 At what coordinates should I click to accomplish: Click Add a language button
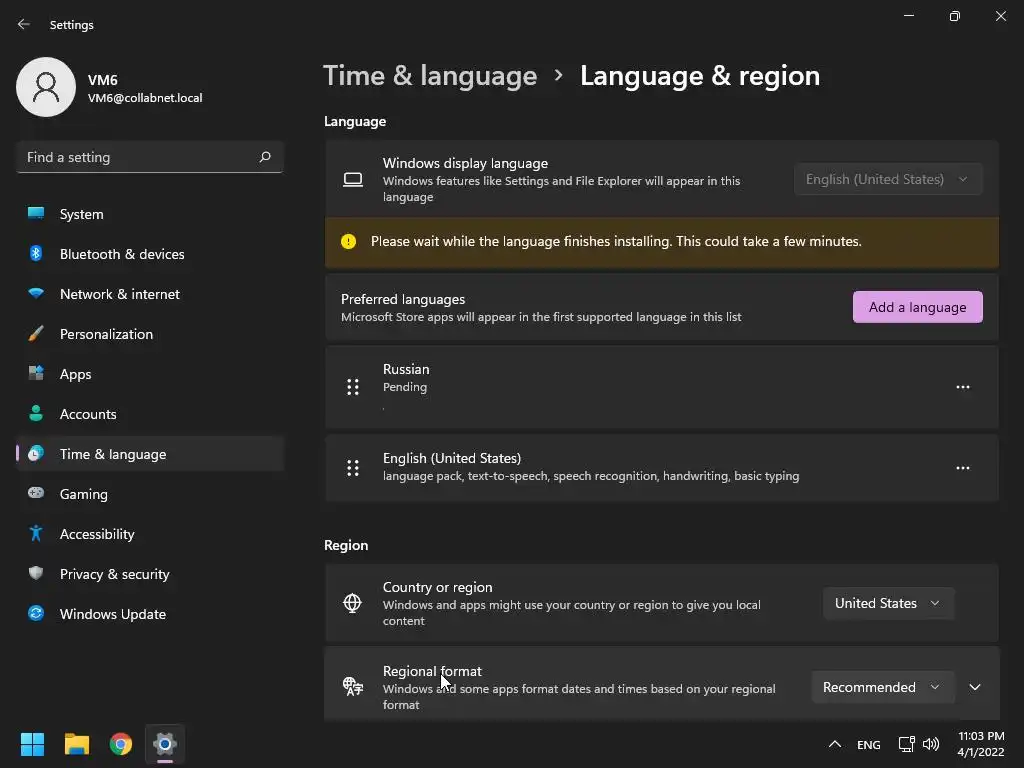918,307
